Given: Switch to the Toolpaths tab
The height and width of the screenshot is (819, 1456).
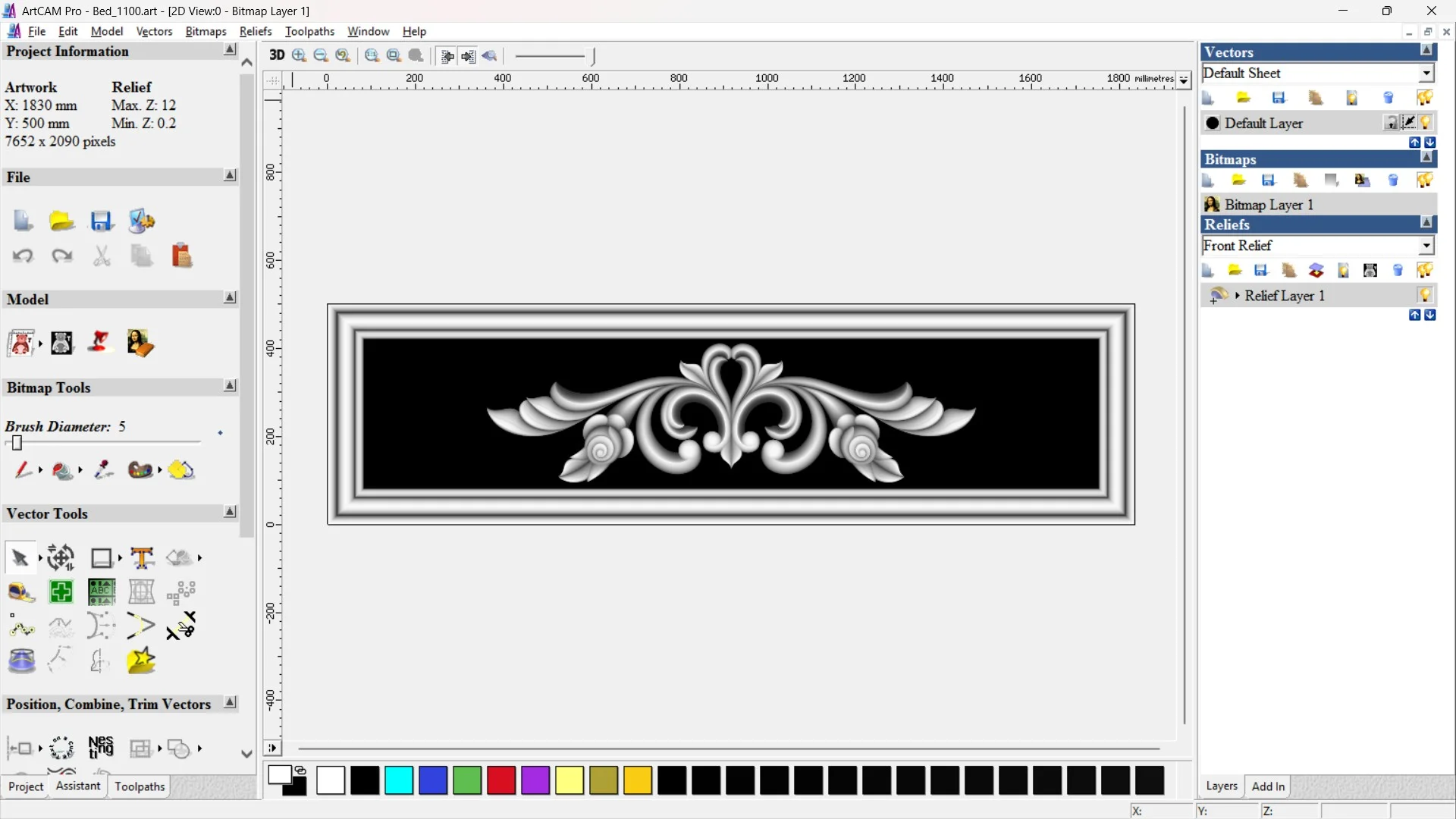Looking at the screenshot, I should click(140, 786).
